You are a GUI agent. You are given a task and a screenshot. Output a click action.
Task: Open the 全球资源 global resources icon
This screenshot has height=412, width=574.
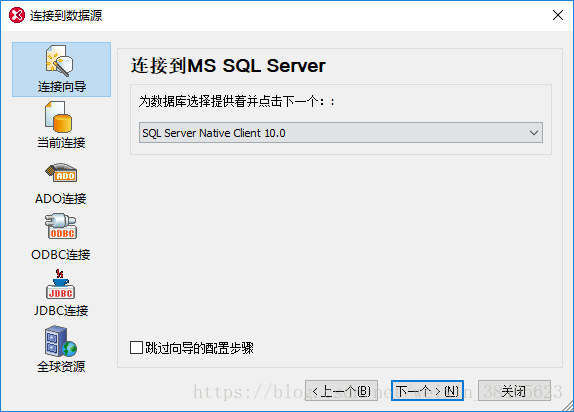coord(61,349)
